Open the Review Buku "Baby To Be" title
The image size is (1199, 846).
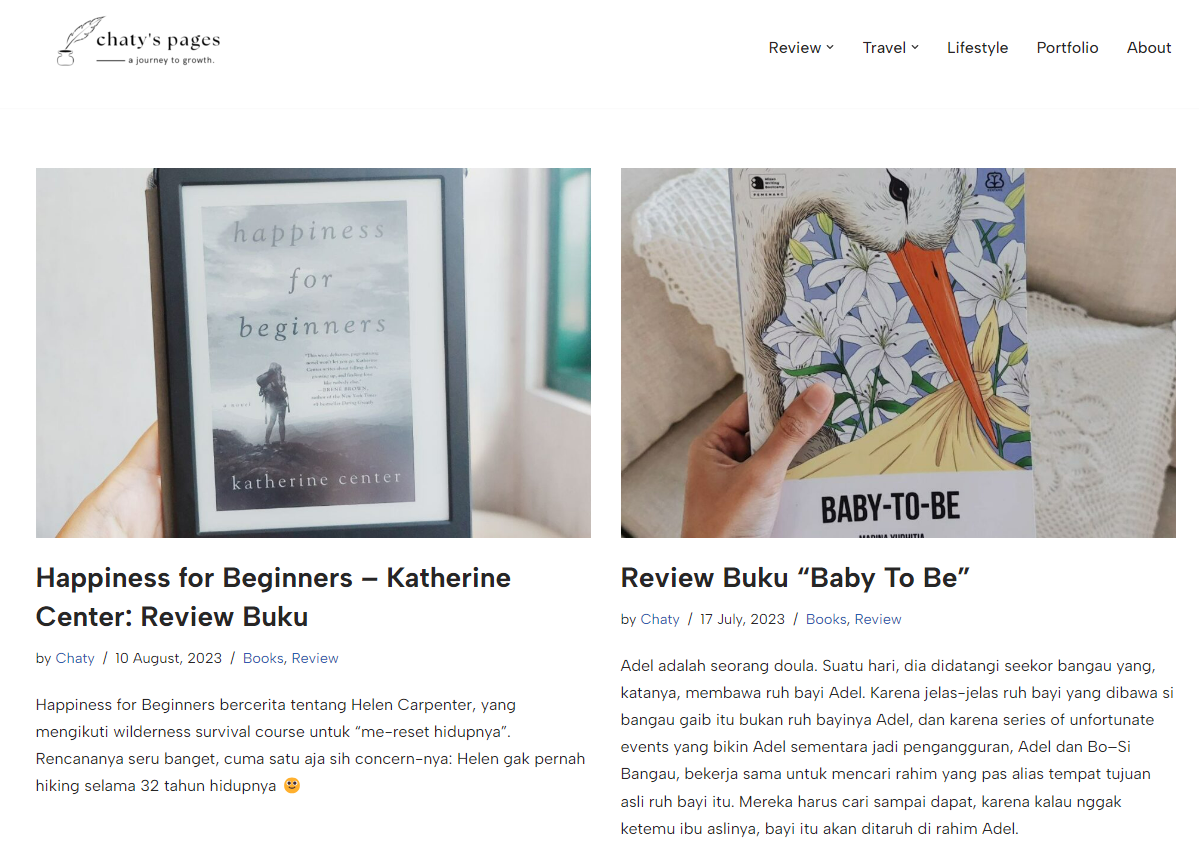pyautogui.click(x=794, y=578)
